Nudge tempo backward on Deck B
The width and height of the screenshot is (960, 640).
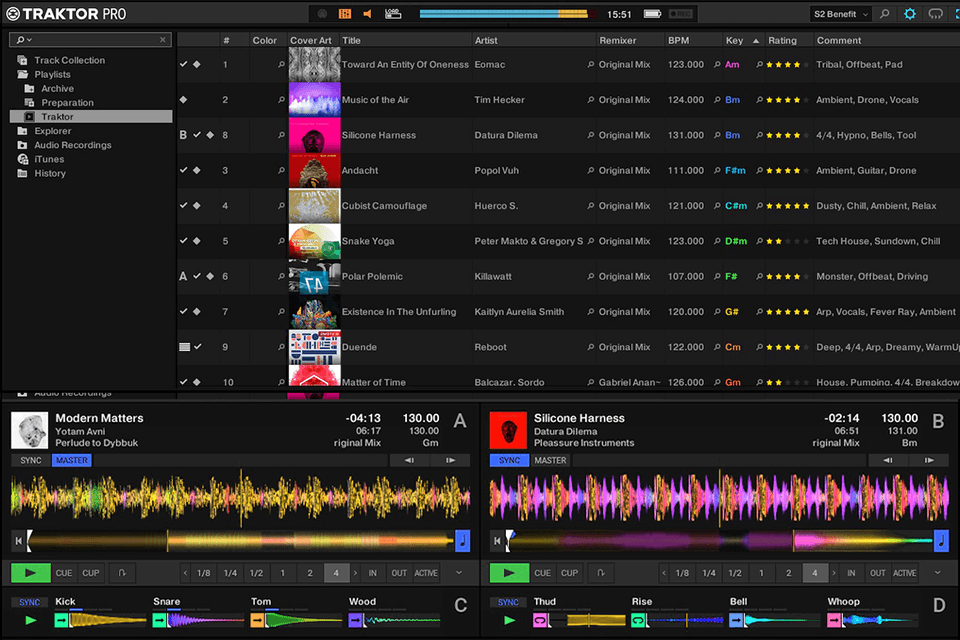(x=888, y=460)
